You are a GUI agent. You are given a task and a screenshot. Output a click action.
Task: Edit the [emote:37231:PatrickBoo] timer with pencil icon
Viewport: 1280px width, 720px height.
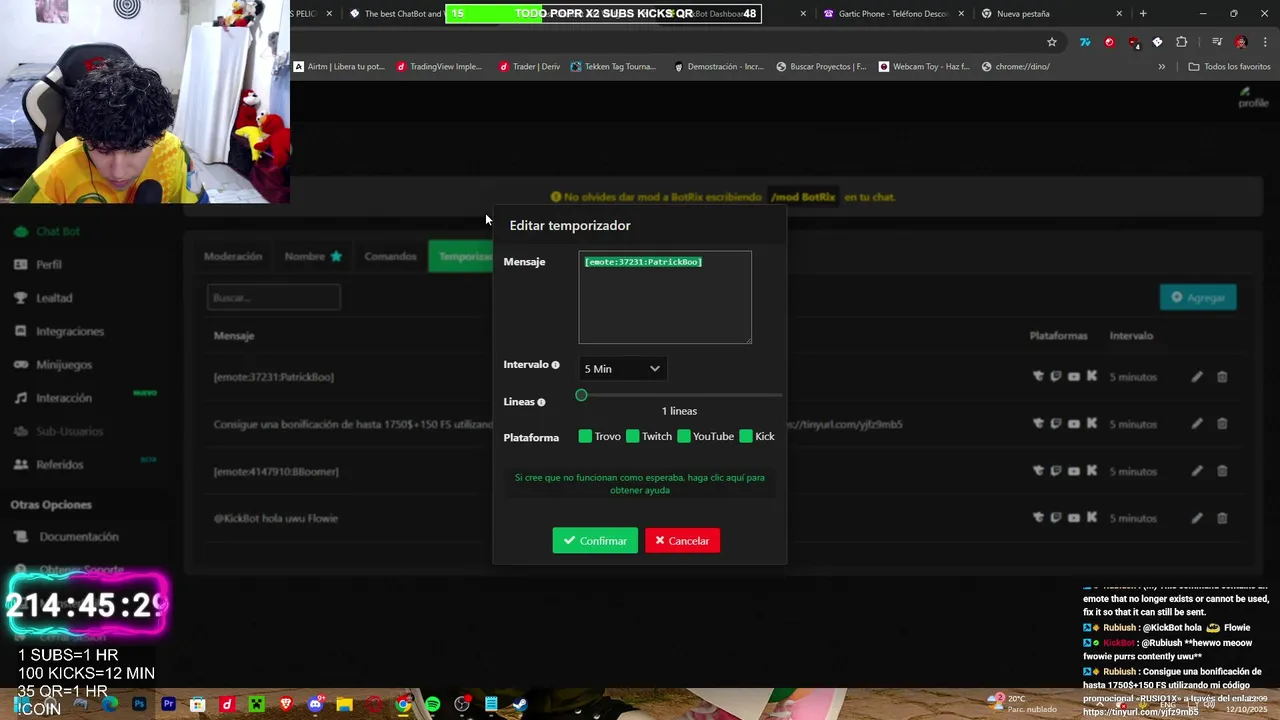[x=1197, y=377]
